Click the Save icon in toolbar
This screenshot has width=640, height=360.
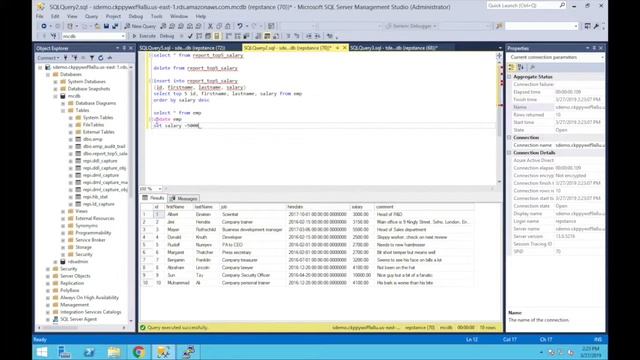click(x=106, y=26)
